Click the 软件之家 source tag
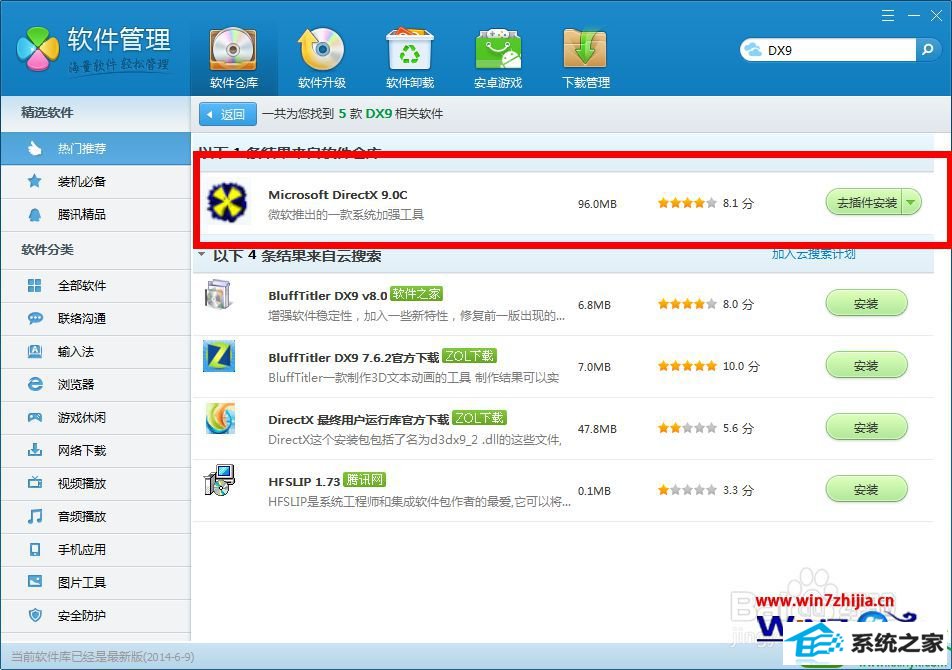 coord(416,294)
